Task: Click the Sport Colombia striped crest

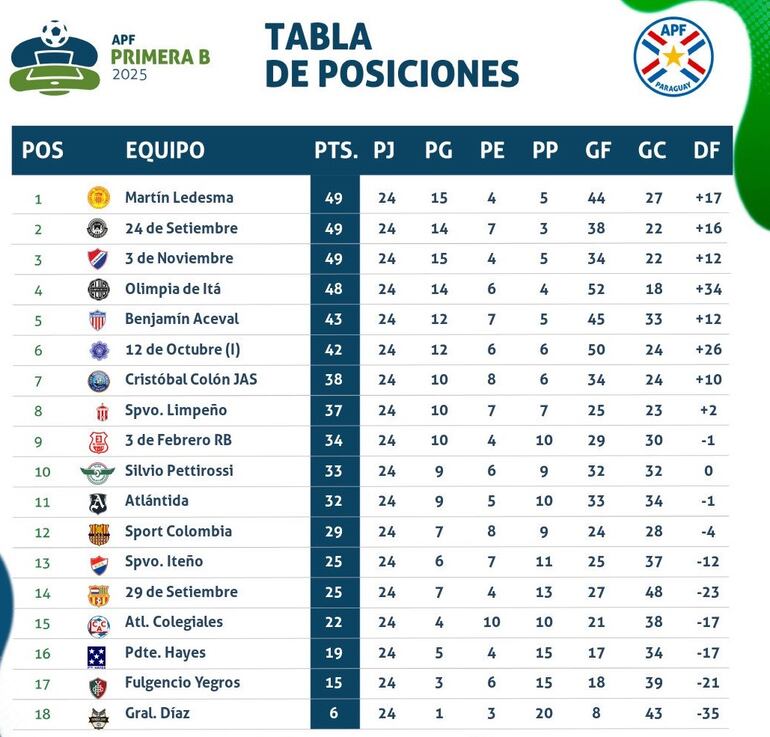Action: pos(98,532)
